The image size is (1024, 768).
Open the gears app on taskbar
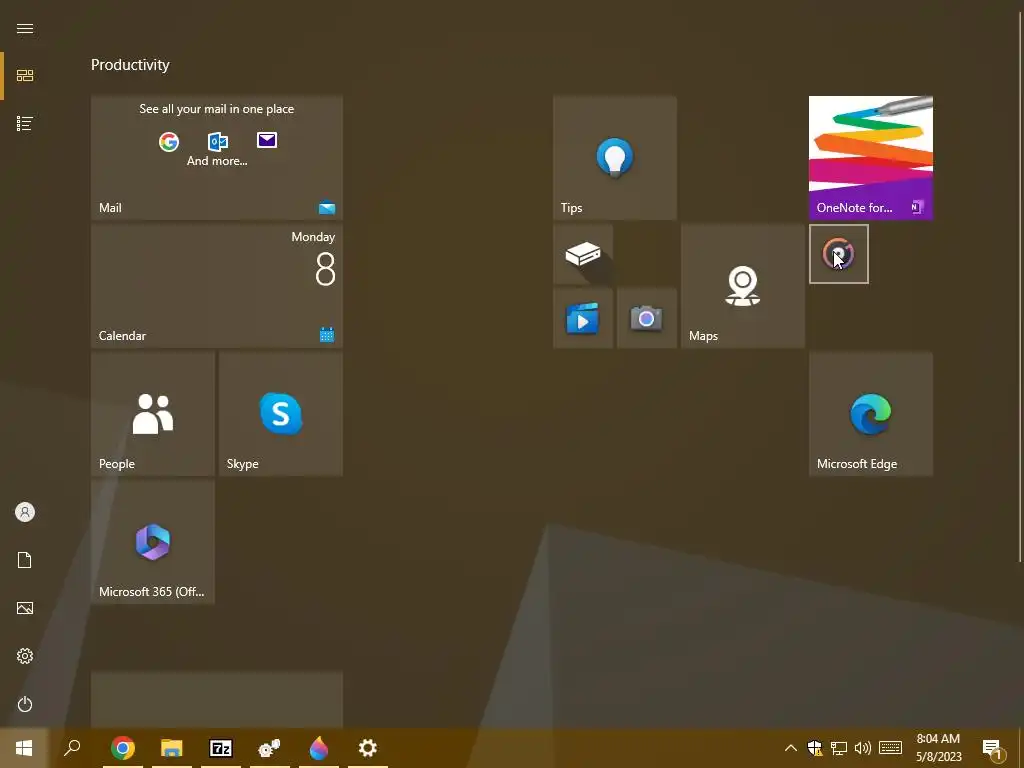(270, 748)
